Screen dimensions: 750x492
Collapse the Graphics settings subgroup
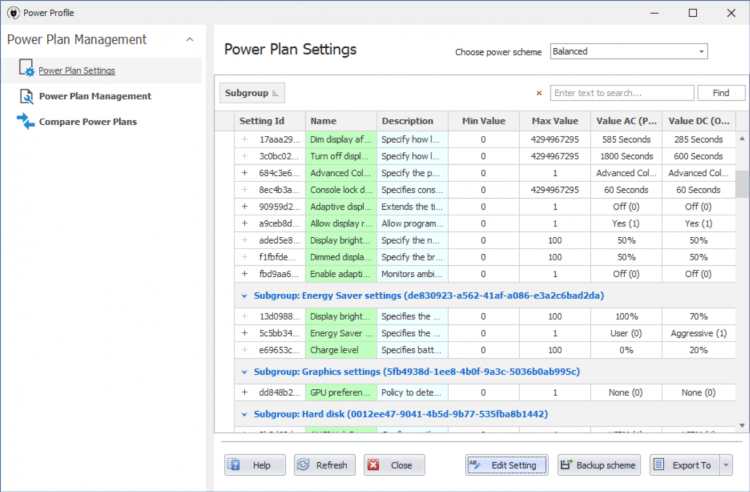tap(244, 371)
